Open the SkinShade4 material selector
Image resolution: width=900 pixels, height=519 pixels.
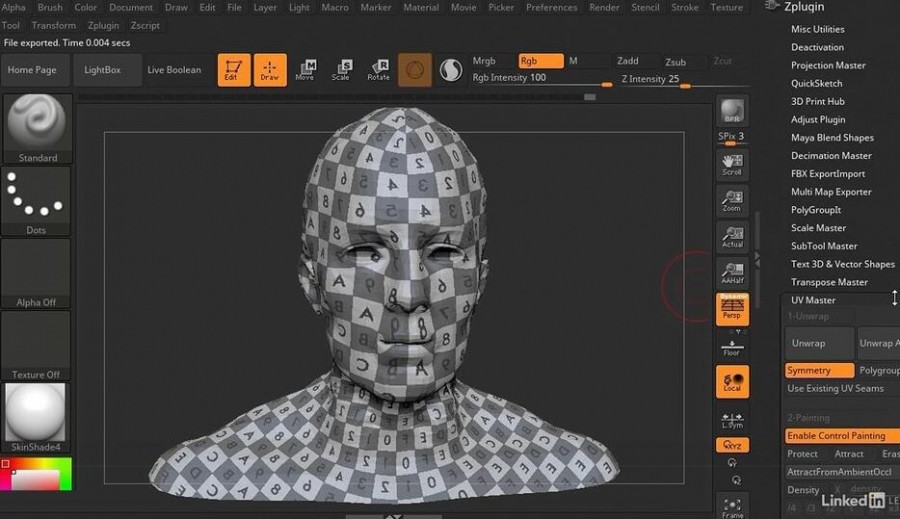coord(36,417)
